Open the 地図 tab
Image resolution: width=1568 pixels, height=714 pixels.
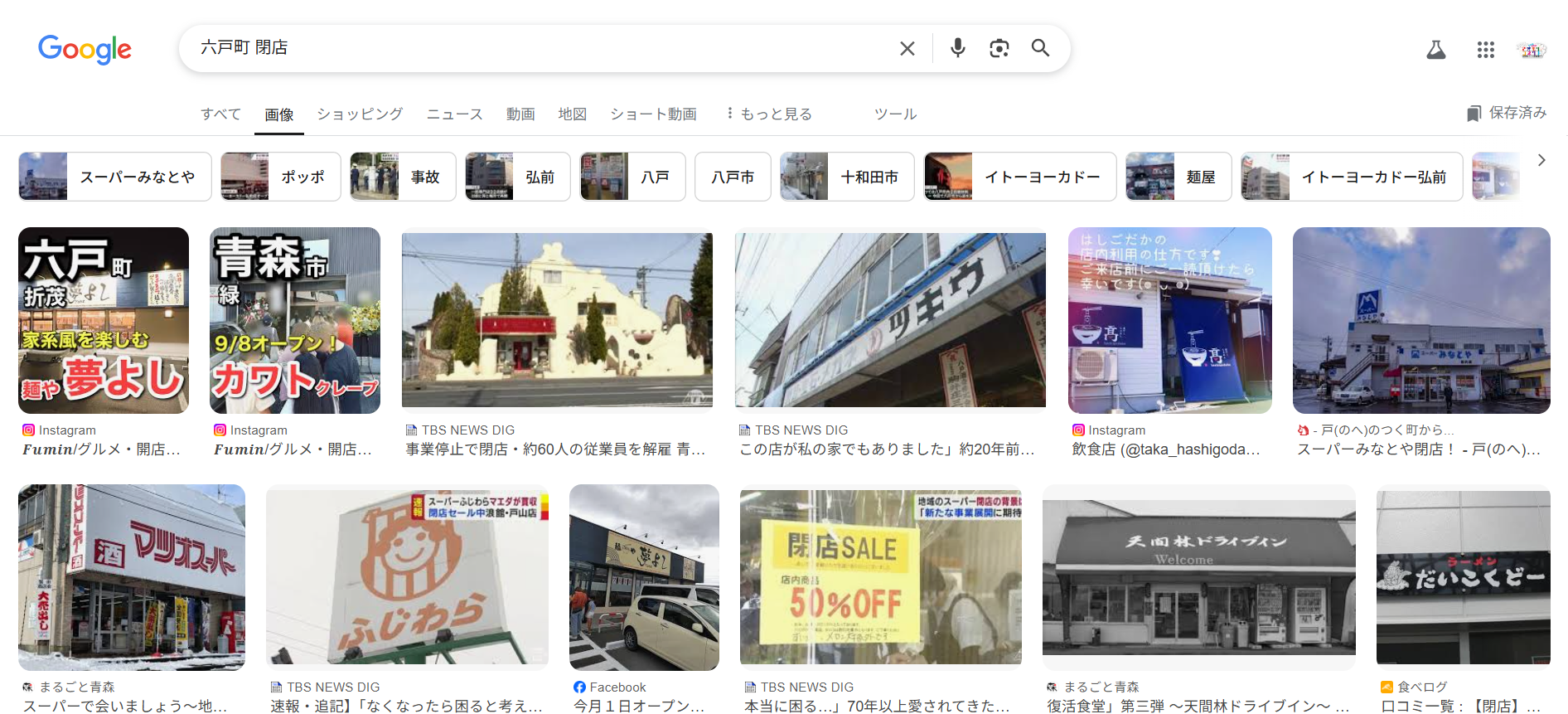pyautogui.click(x=573, y=114)
